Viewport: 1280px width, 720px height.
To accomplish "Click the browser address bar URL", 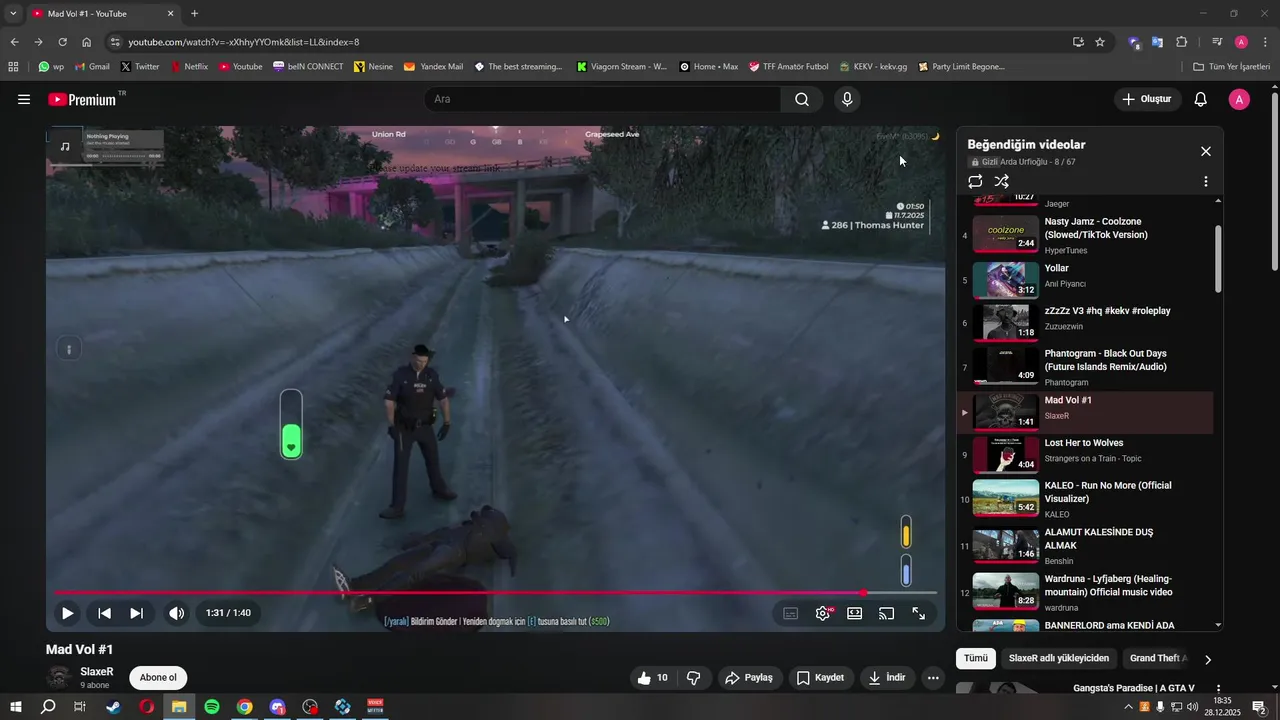I will coord(243,42).
